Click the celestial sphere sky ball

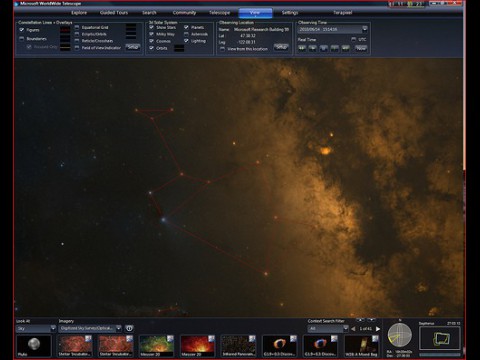pyautogui.click(x=400, y=336)
